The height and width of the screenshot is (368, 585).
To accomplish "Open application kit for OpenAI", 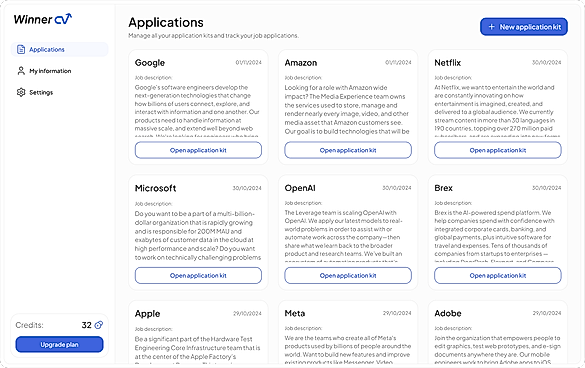I will (x=348, y=275).
